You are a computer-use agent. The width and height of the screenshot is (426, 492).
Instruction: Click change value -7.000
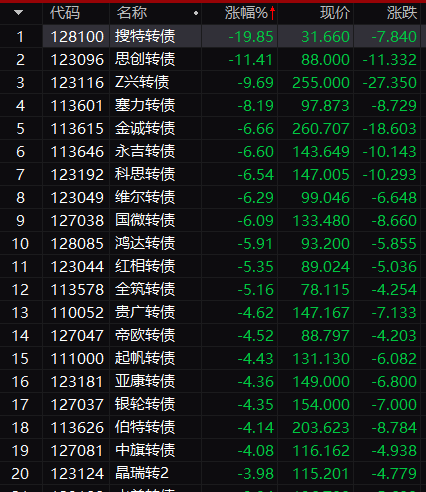[394, 405]
